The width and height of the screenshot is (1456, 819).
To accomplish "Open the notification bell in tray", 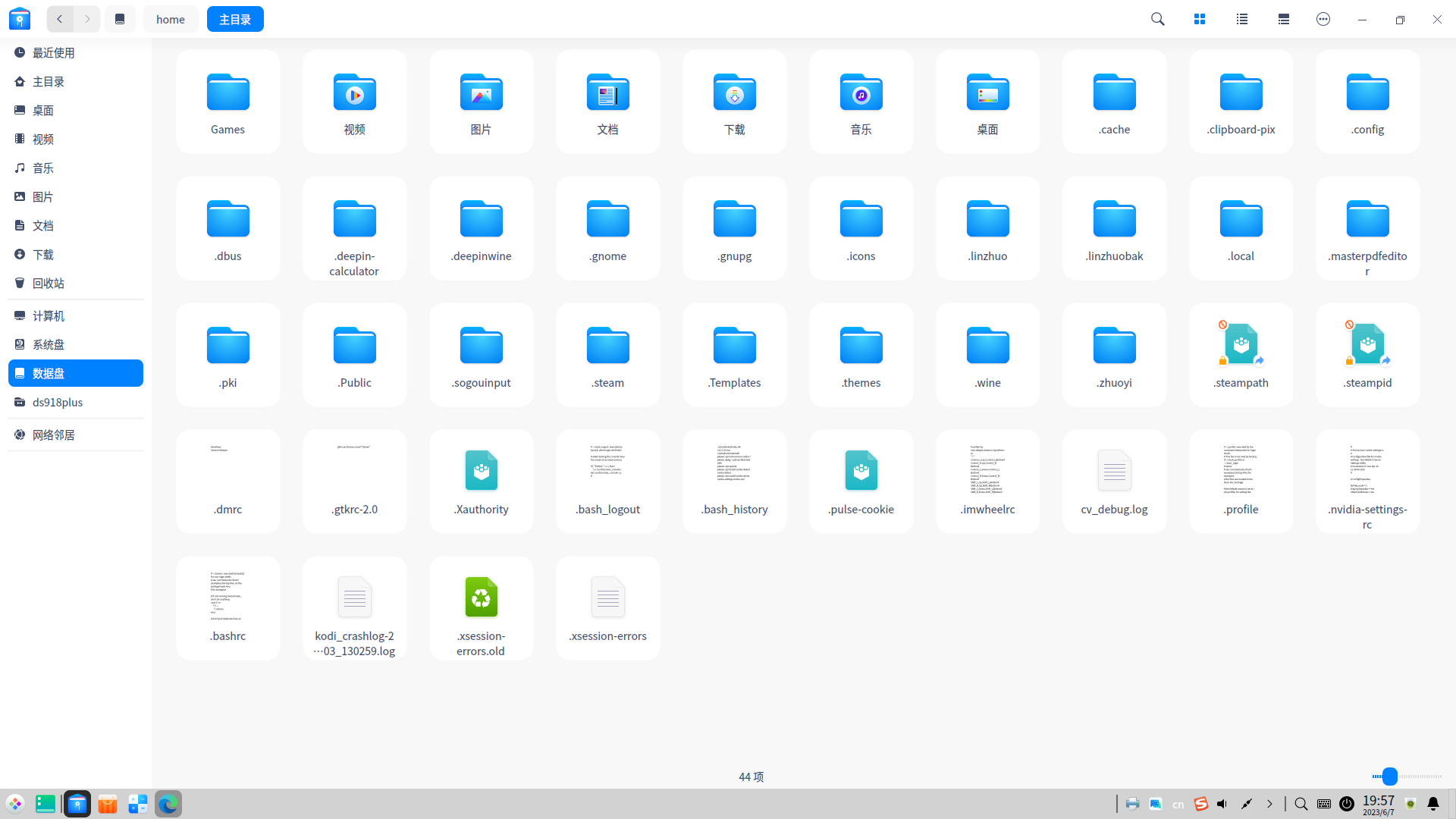I will (x=1433, y=804).
